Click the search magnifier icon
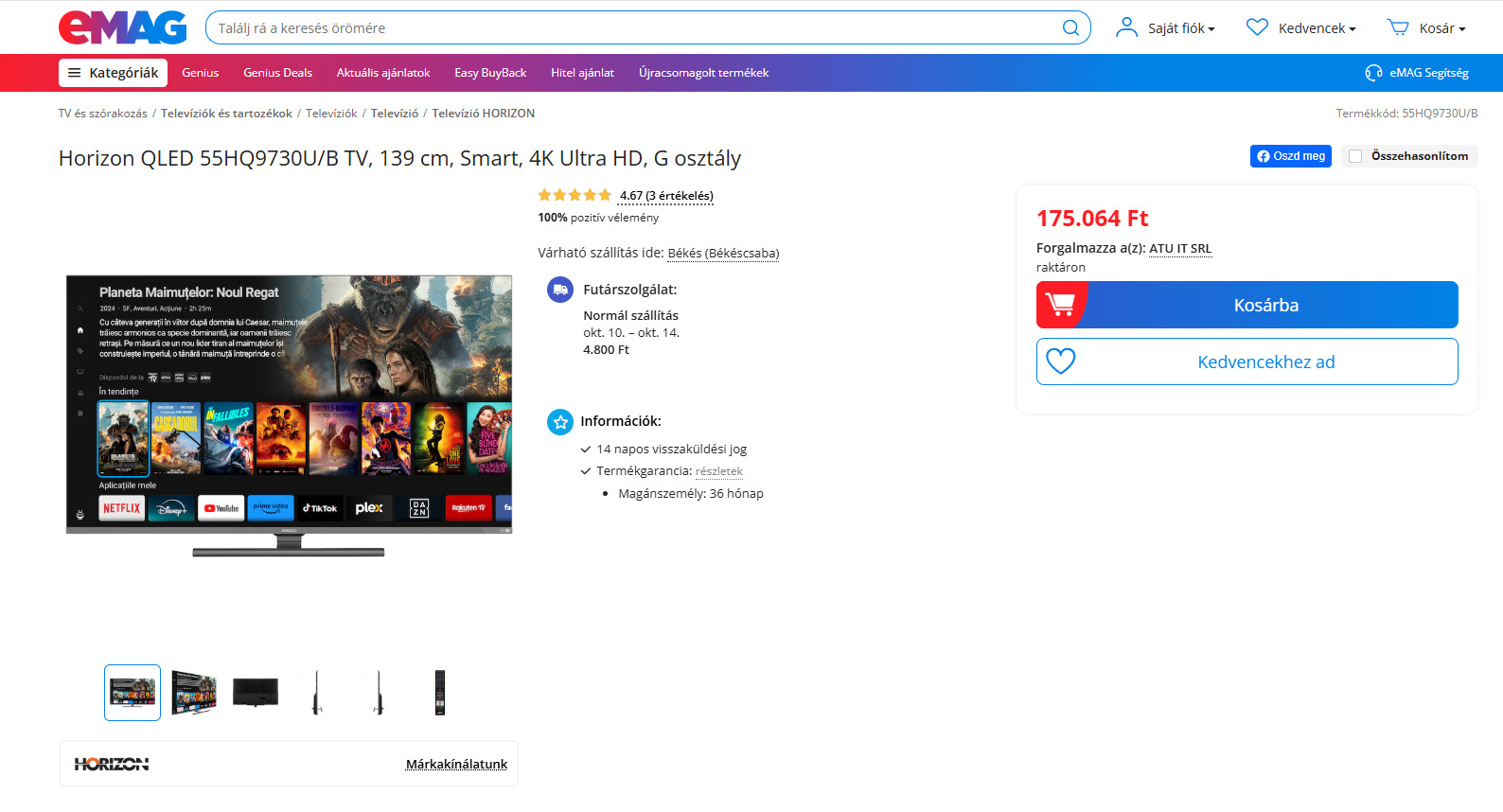 pyautogui.click(x=1070, y=28)
